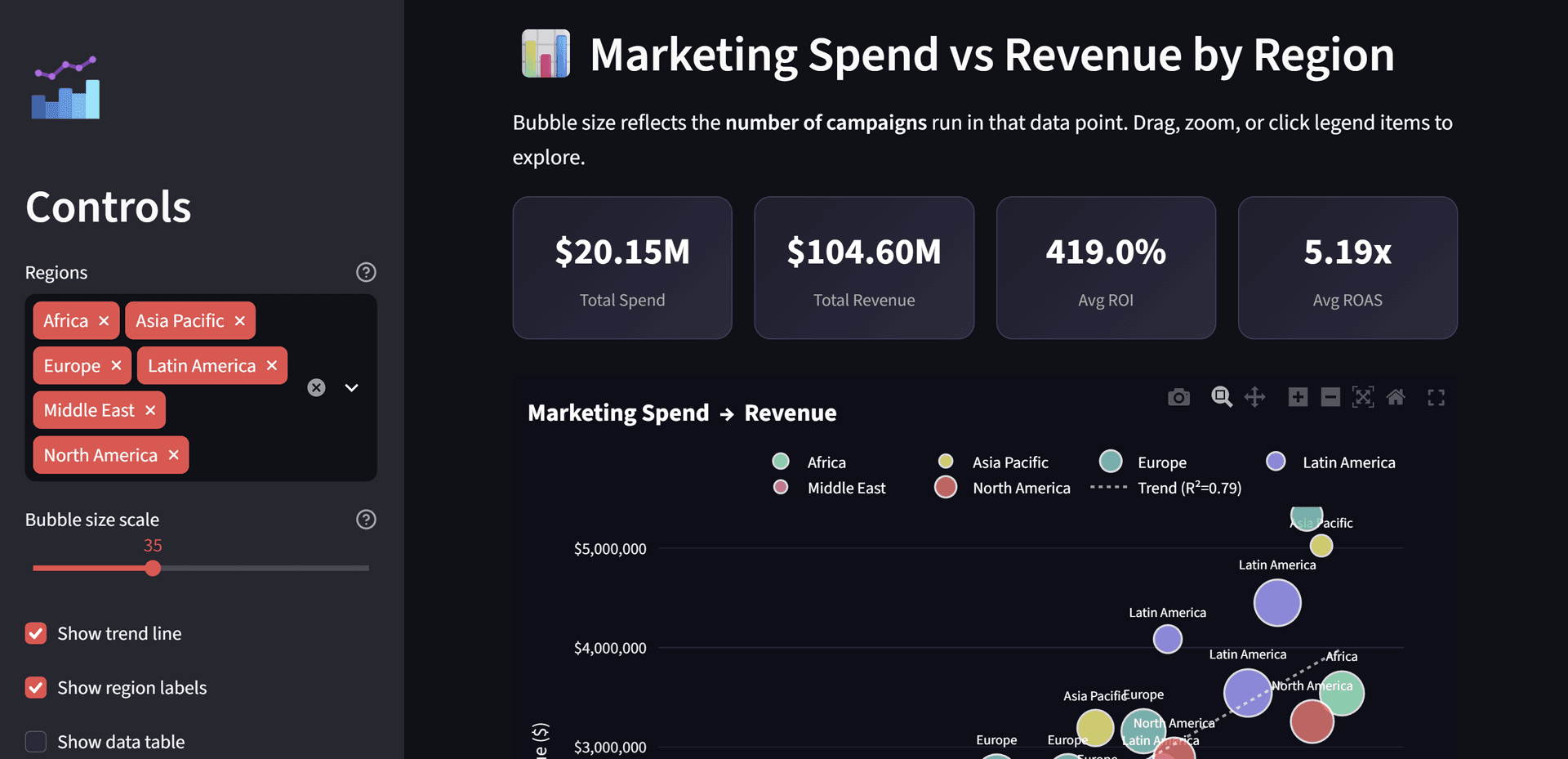This screenshot has height=759, width=1568.
Task: Download plot as PNG camera icon
Action: (1178, 397)
